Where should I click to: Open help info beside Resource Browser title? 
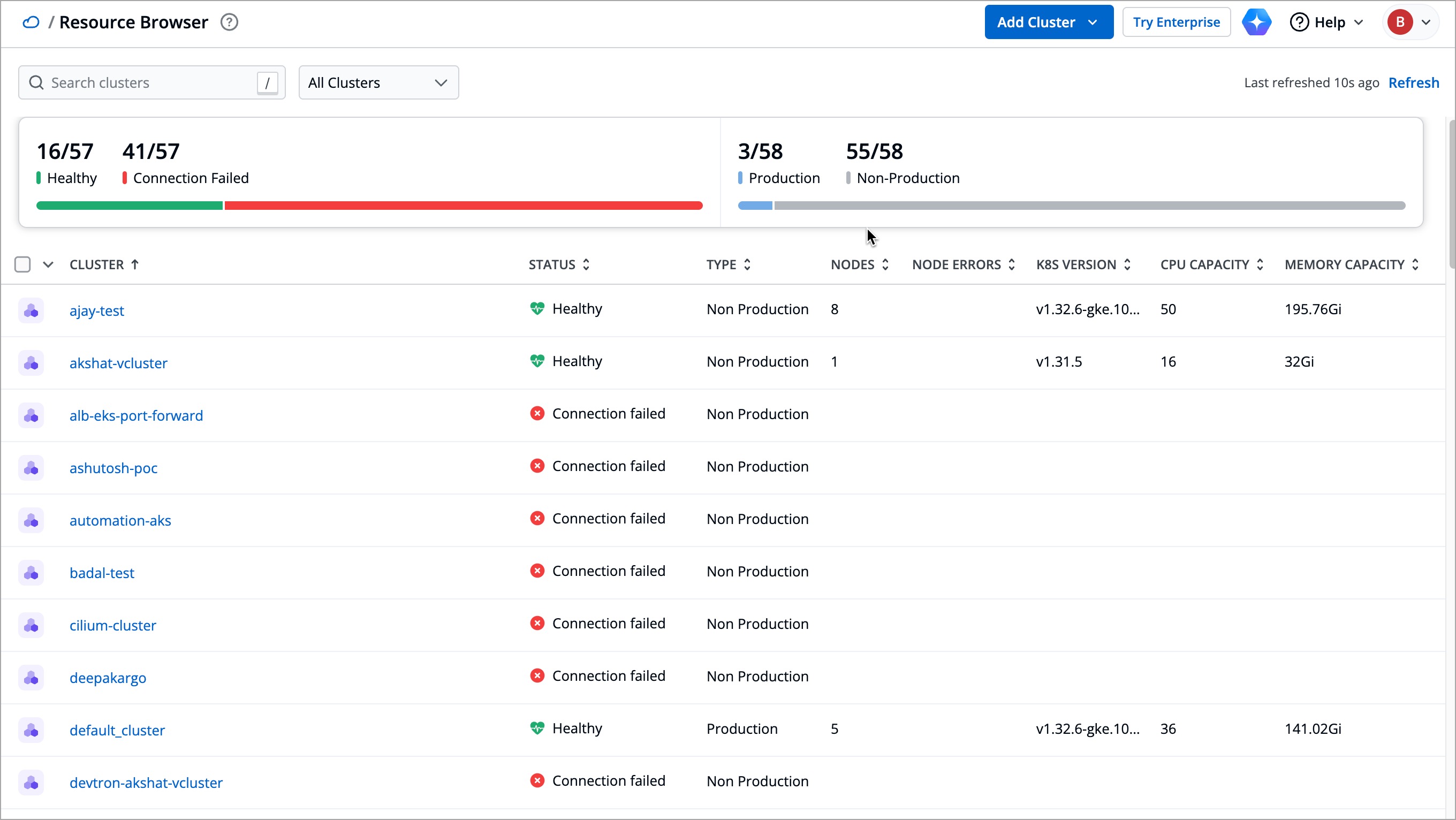point(229,22)
